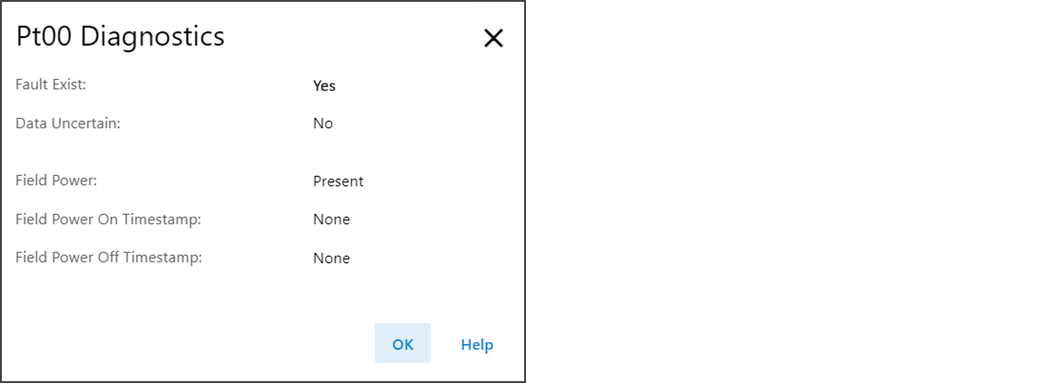Dismiss dialog using the OK button
The height and width of the screenshot is (385, 1050).
tap(402, 343)
